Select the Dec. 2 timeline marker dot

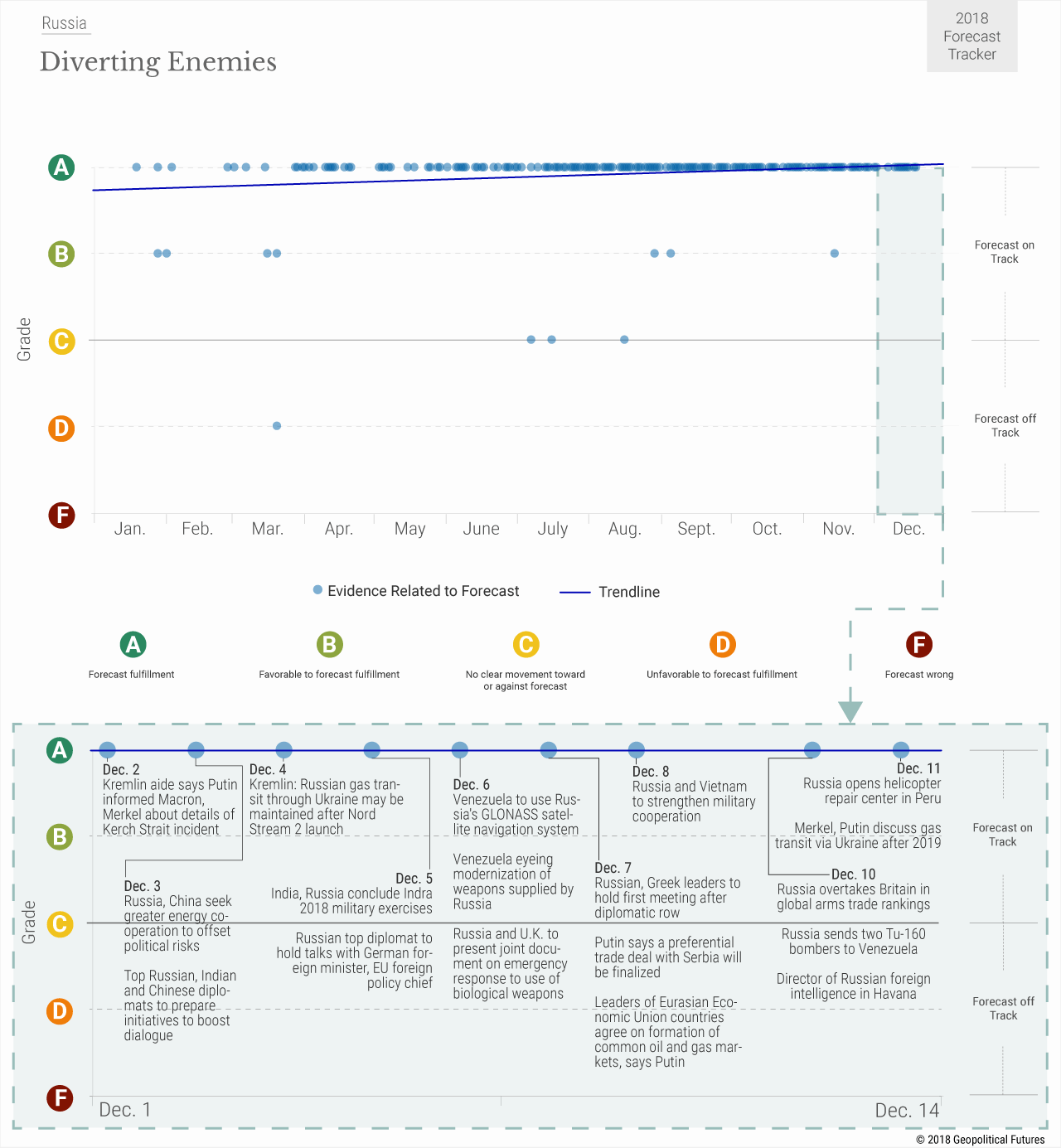pos(108,750)
